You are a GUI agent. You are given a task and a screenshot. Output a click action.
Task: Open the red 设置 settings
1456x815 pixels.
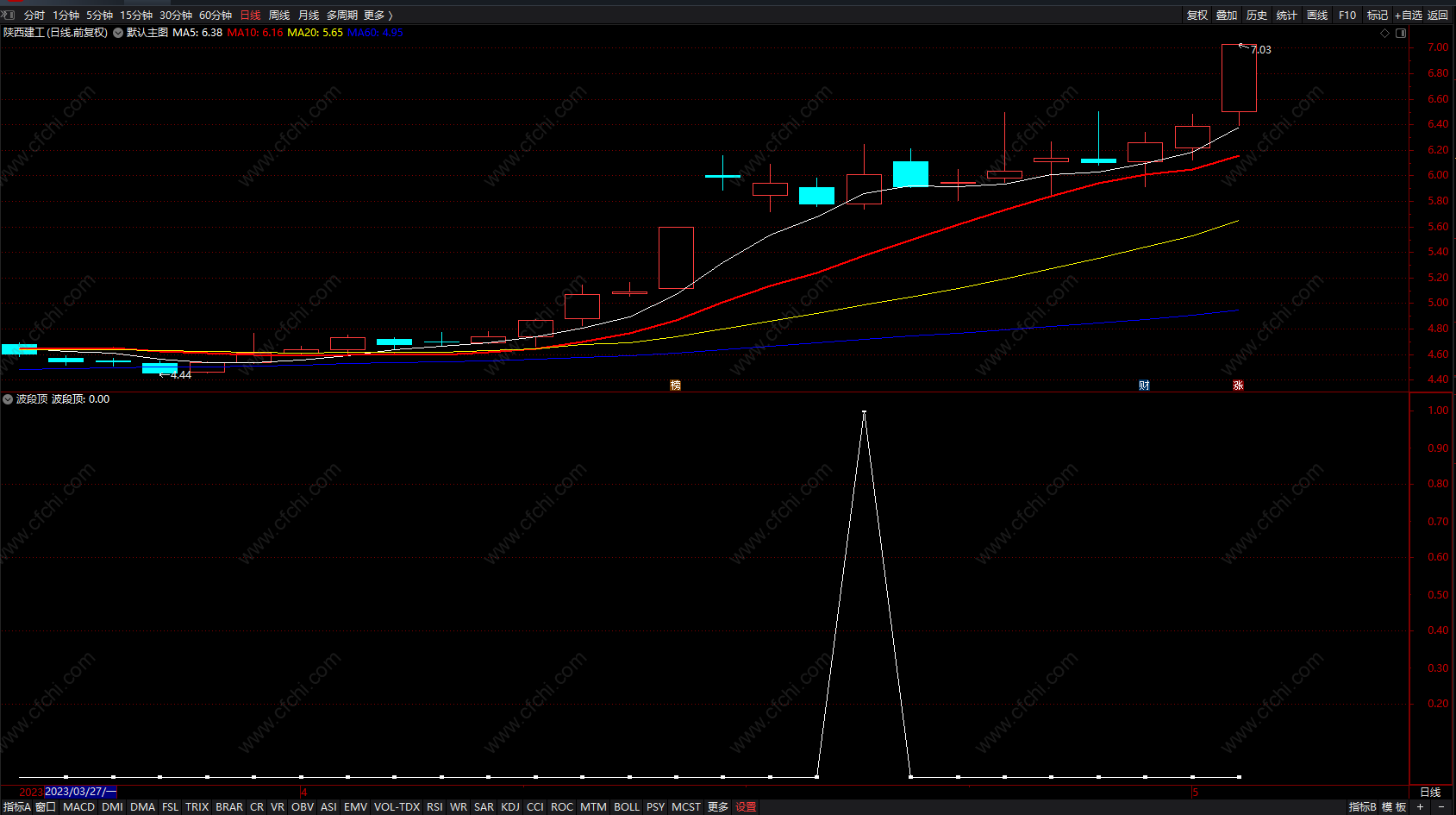click(747, 807)
